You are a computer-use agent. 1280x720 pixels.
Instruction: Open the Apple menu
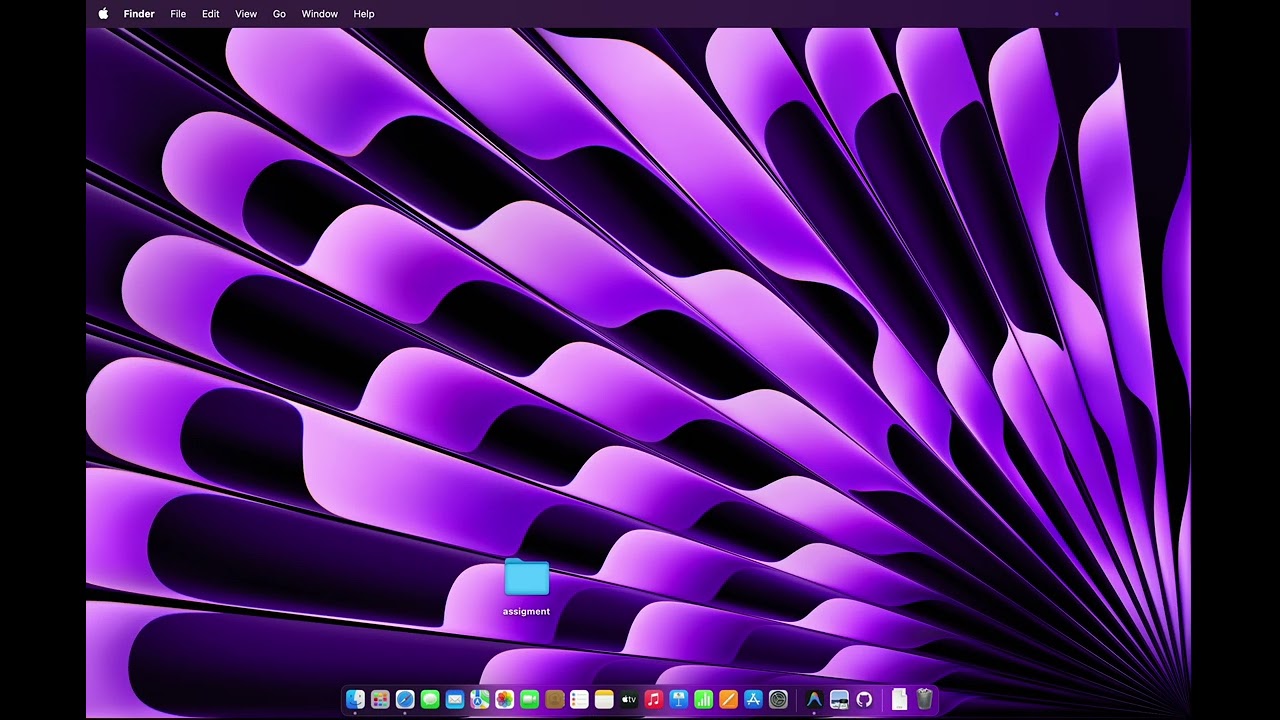[x=103, y=14]
